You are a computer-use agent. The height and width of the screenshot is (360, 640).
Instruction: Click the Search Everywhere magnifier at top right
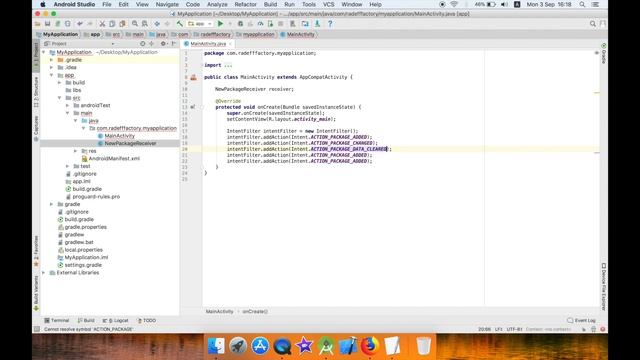click(x=593, y=24)
